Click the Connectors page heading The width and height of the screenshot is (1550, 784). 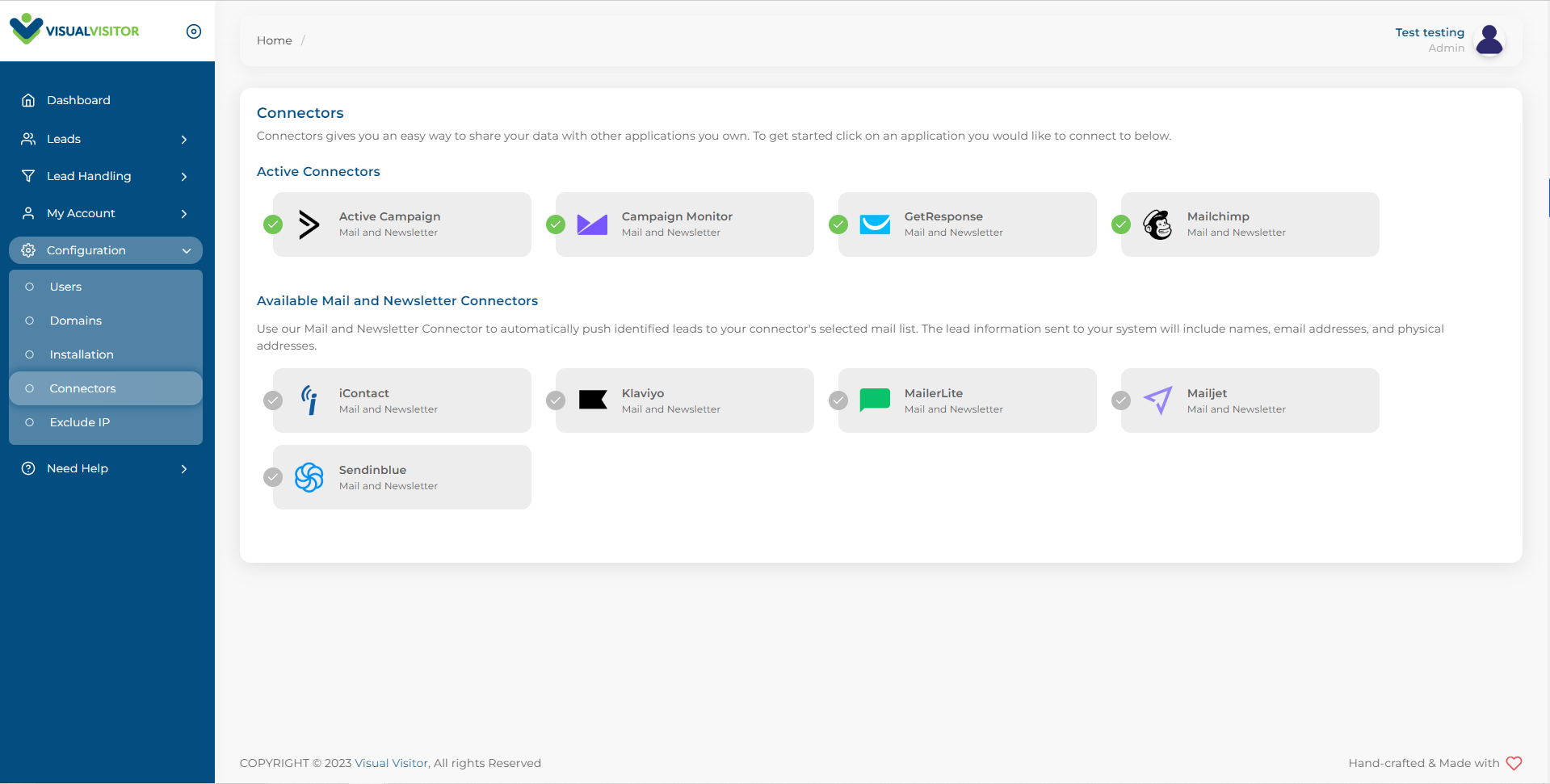click(300, 113)
